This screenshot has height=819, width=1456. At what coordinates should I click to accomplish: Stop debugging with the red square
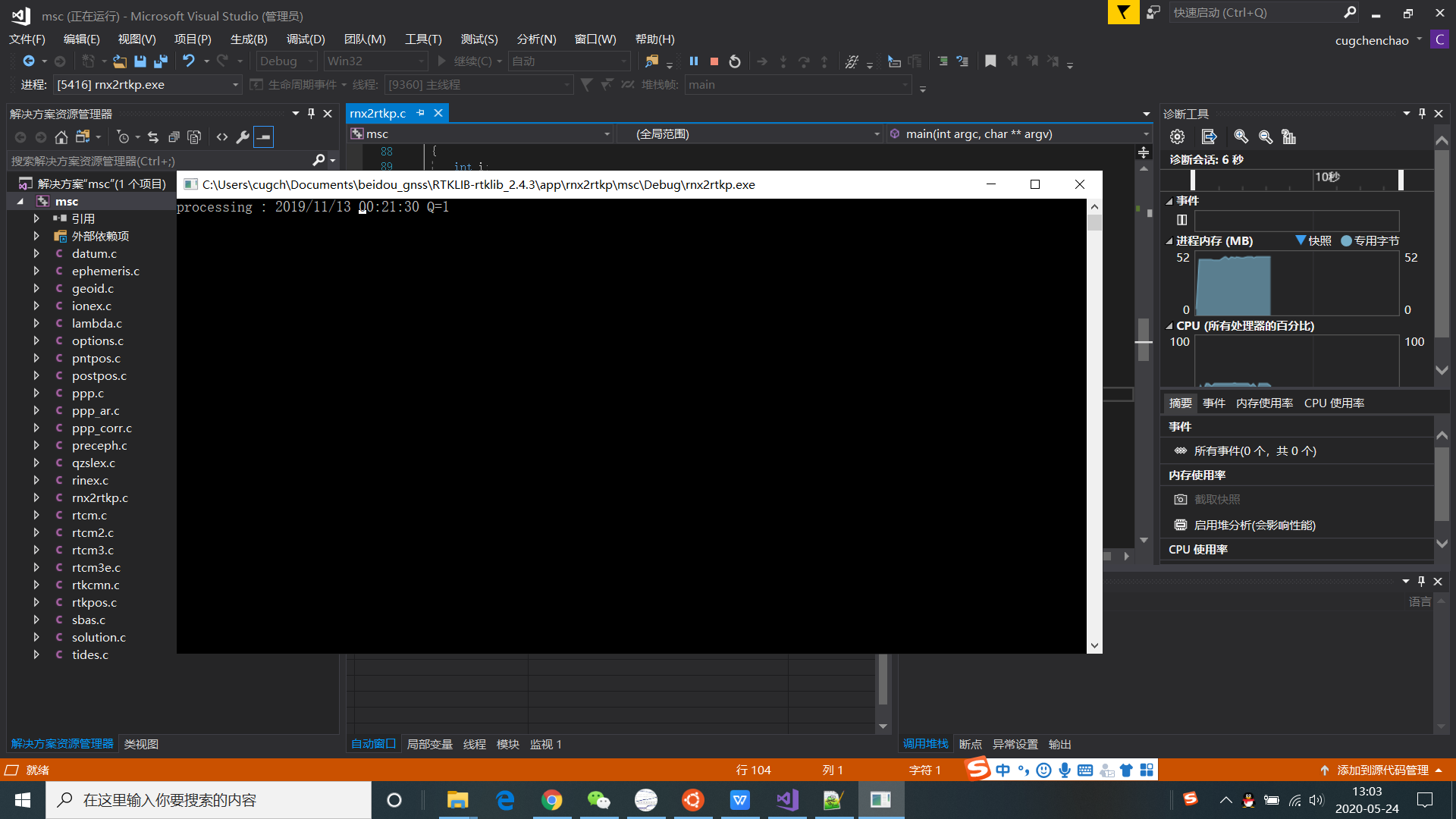pos(714,61)
